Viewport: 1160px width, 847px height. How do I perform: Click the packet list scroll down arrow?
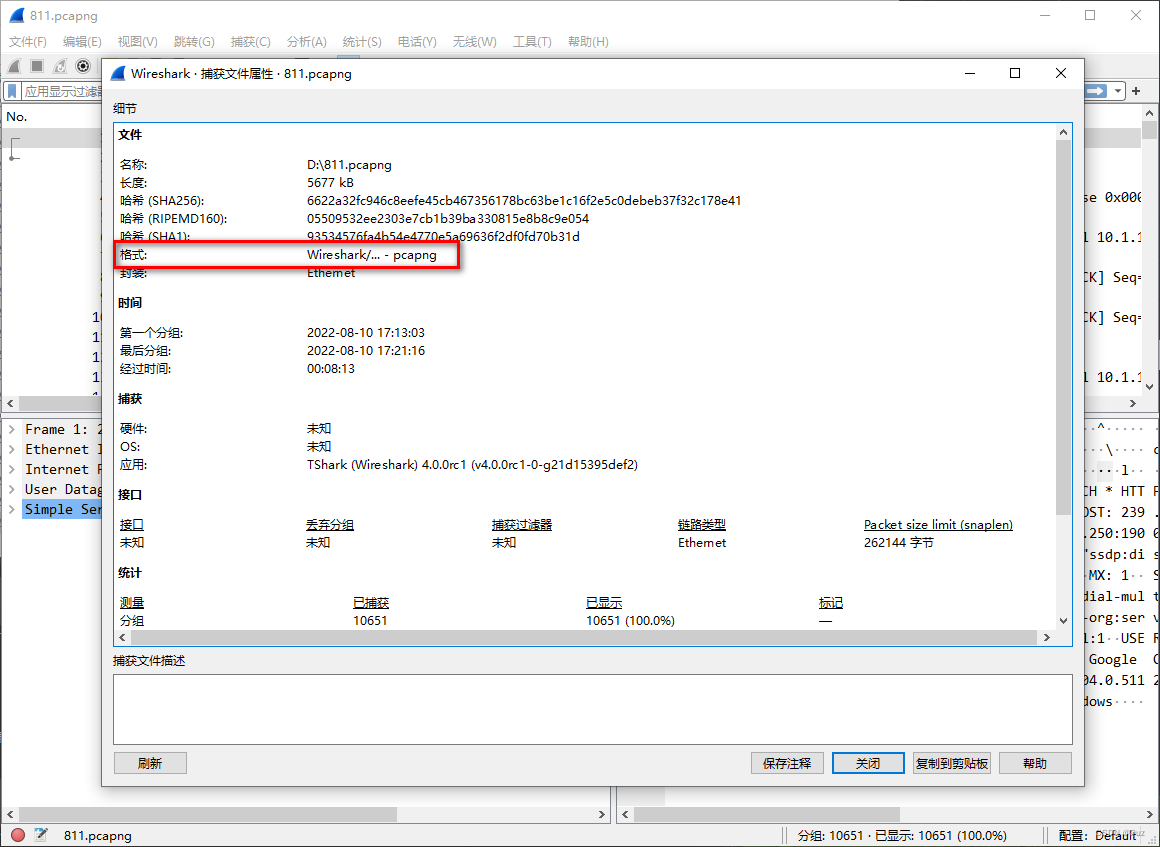(x=1149, y=386)
